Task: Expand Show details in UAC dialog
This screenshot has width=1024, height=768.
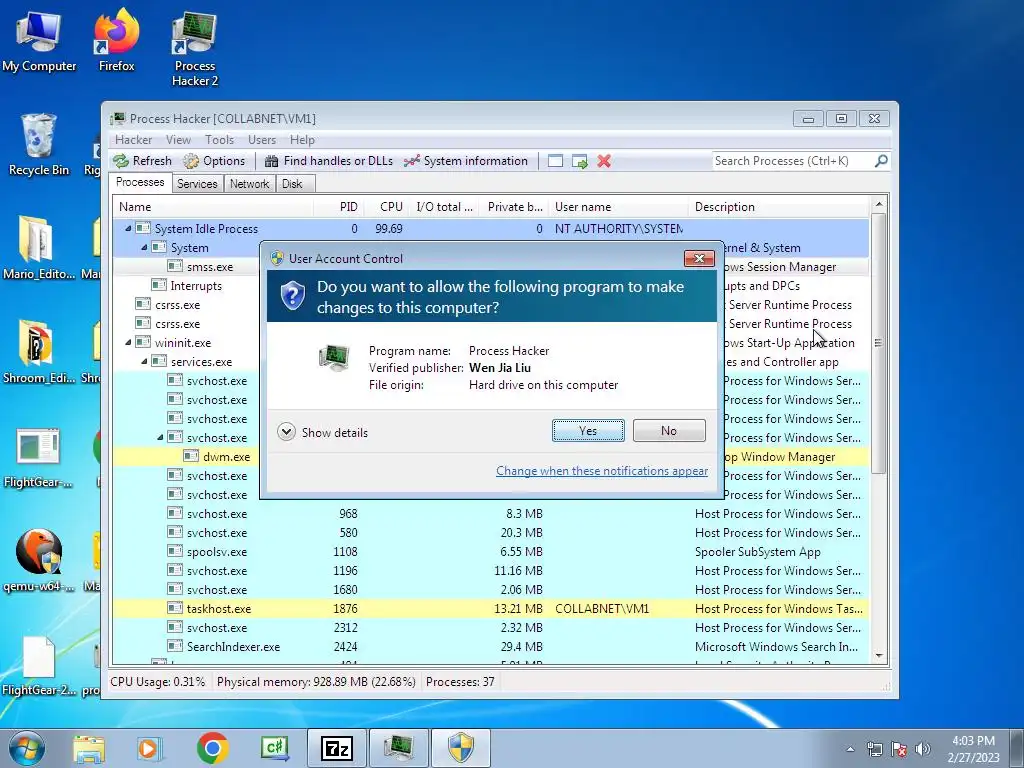Action: coord(323,432)
